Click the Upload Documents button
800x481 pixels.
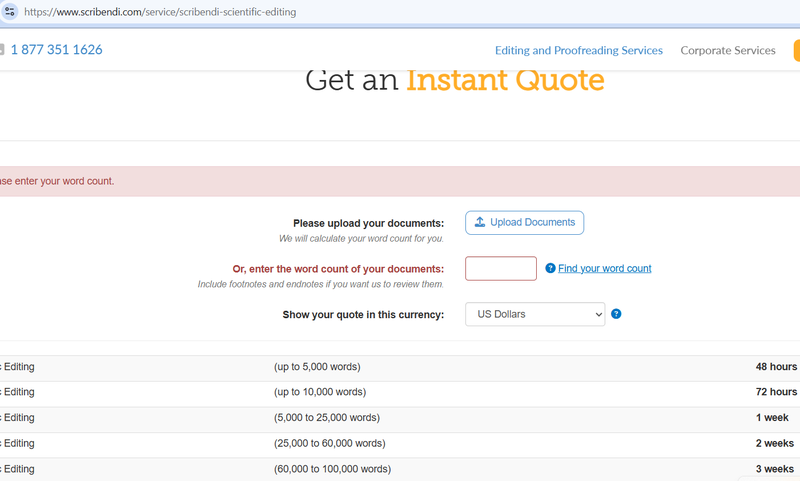[524, 223]
